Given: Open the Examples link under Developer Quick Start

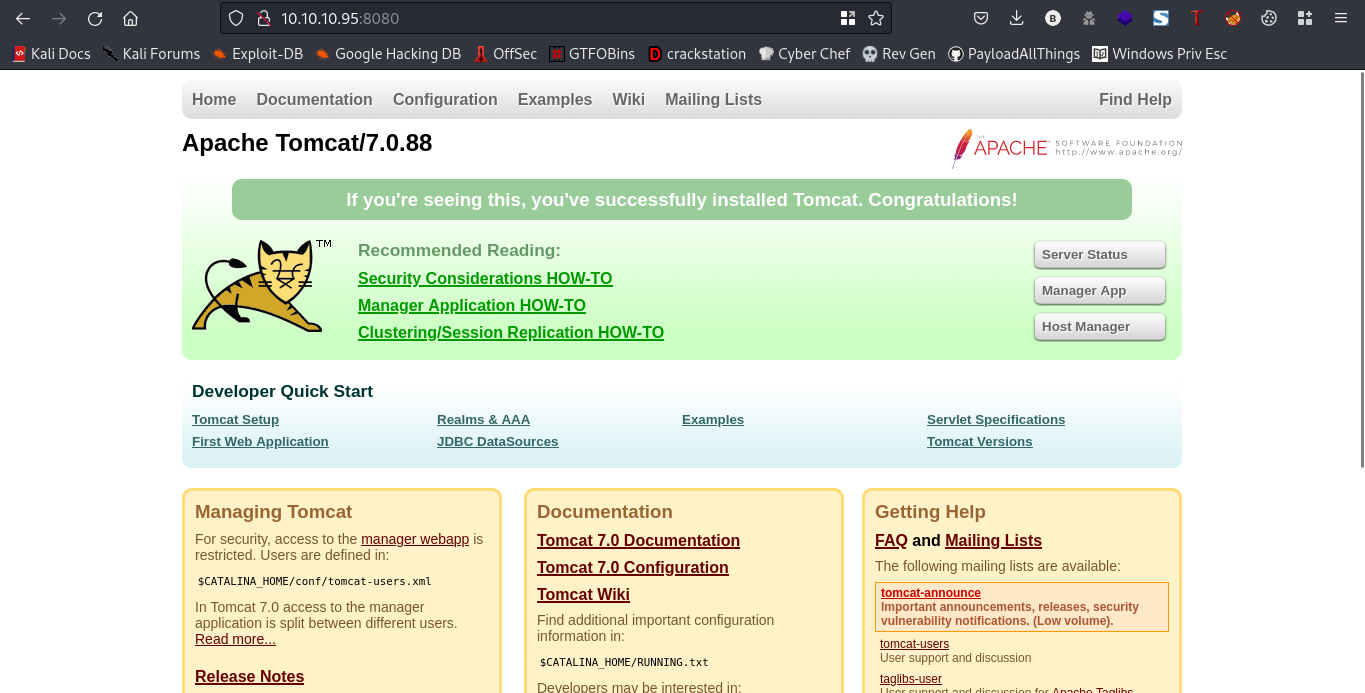Looking at the screenshot, I should 713,420.
